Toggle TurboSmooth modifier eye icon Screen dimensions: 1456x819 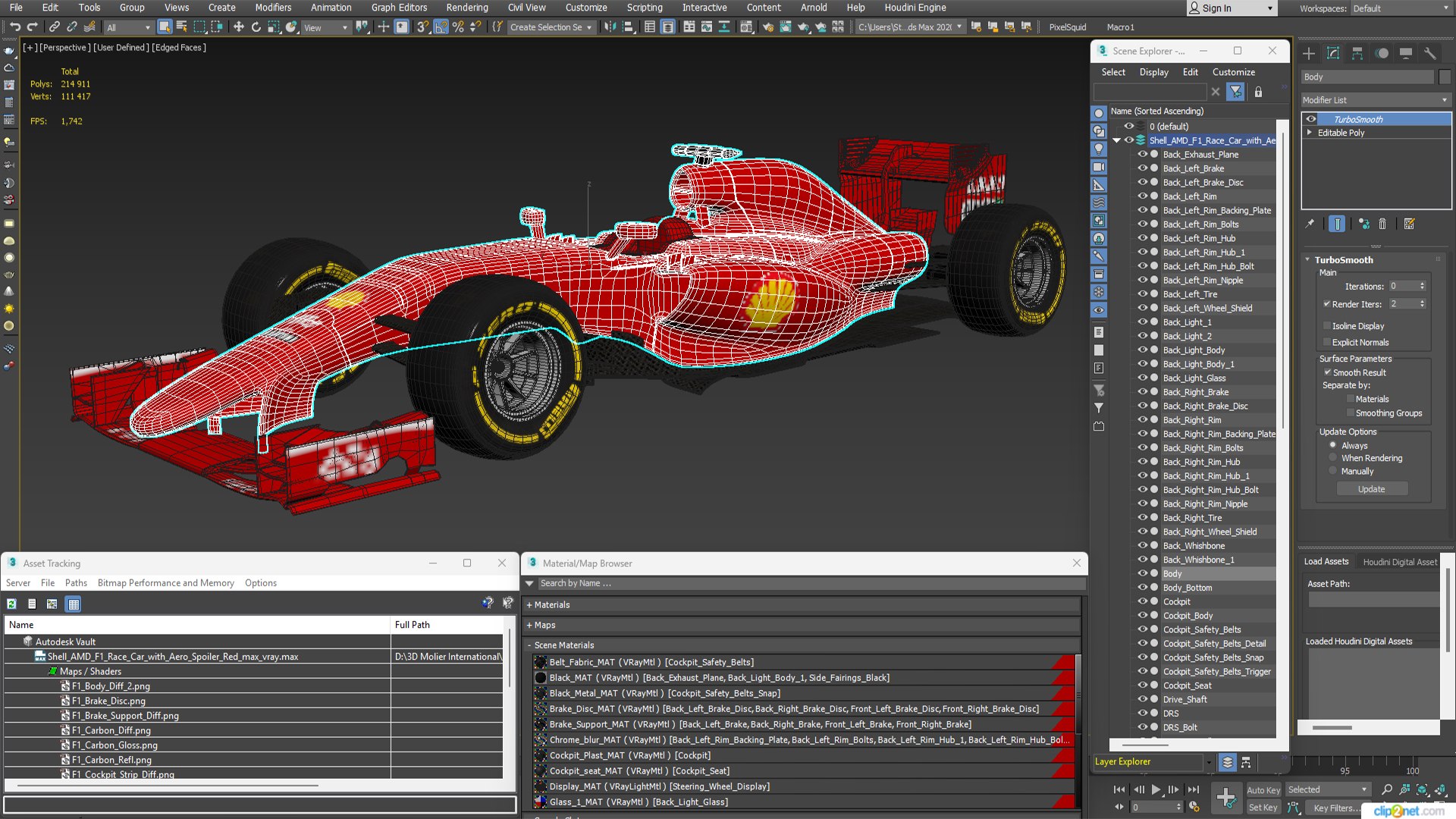[1311, 119]
